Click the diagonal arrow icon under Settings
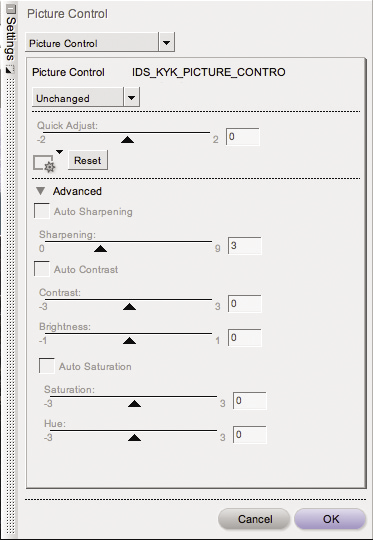The width and height of the screenshot is (373, 540). pyautogui.click(x=10, y=69)
